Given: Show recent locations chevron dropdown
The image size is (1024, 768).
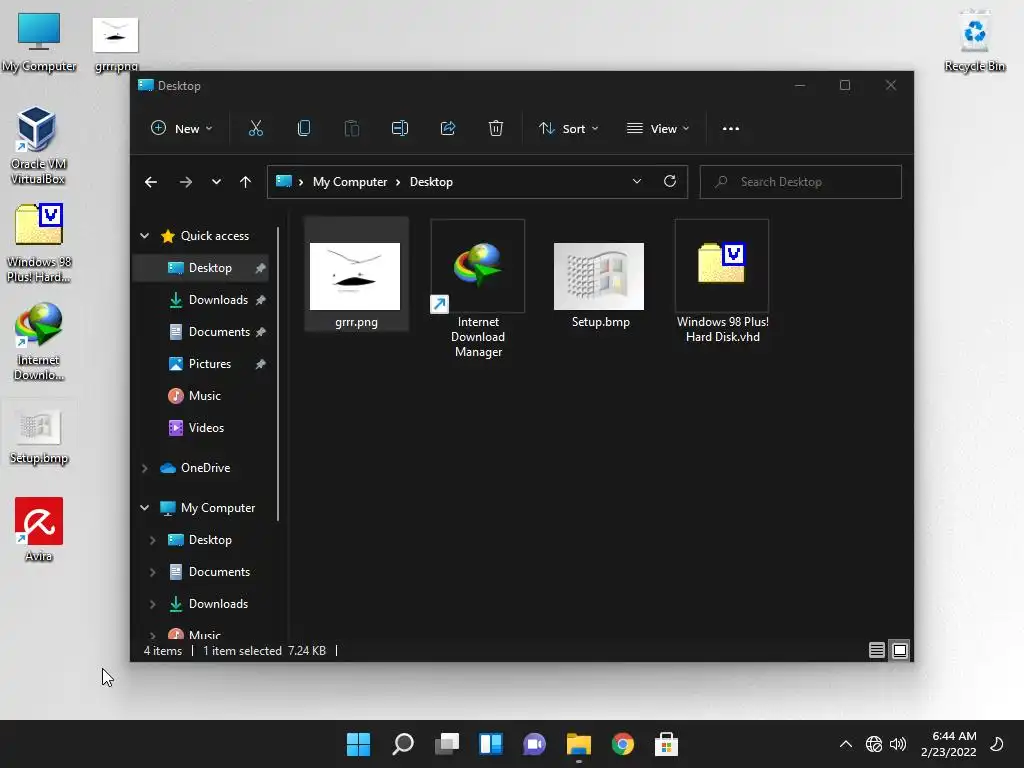Looking at the screenshot, I should click(216, 182).
